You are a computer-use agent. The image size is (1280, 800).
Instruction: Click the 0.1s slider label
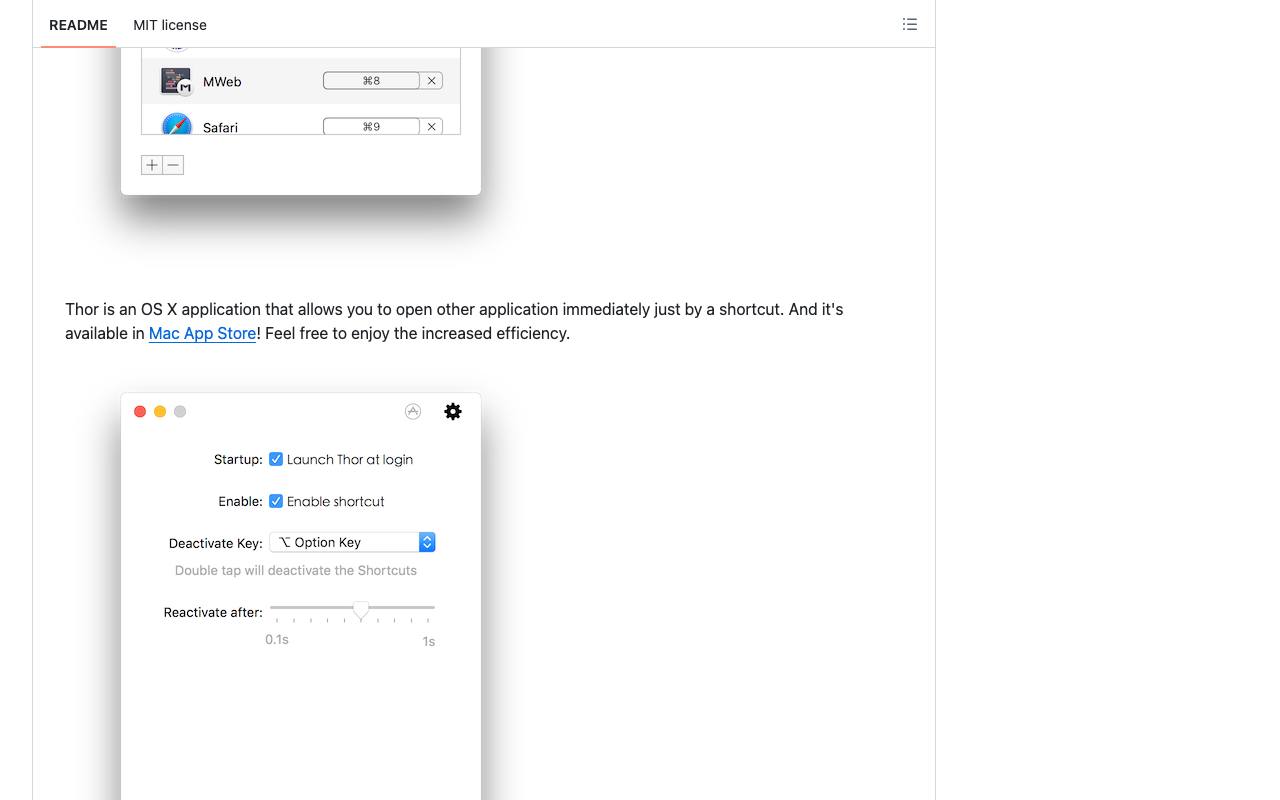(277, 639)
